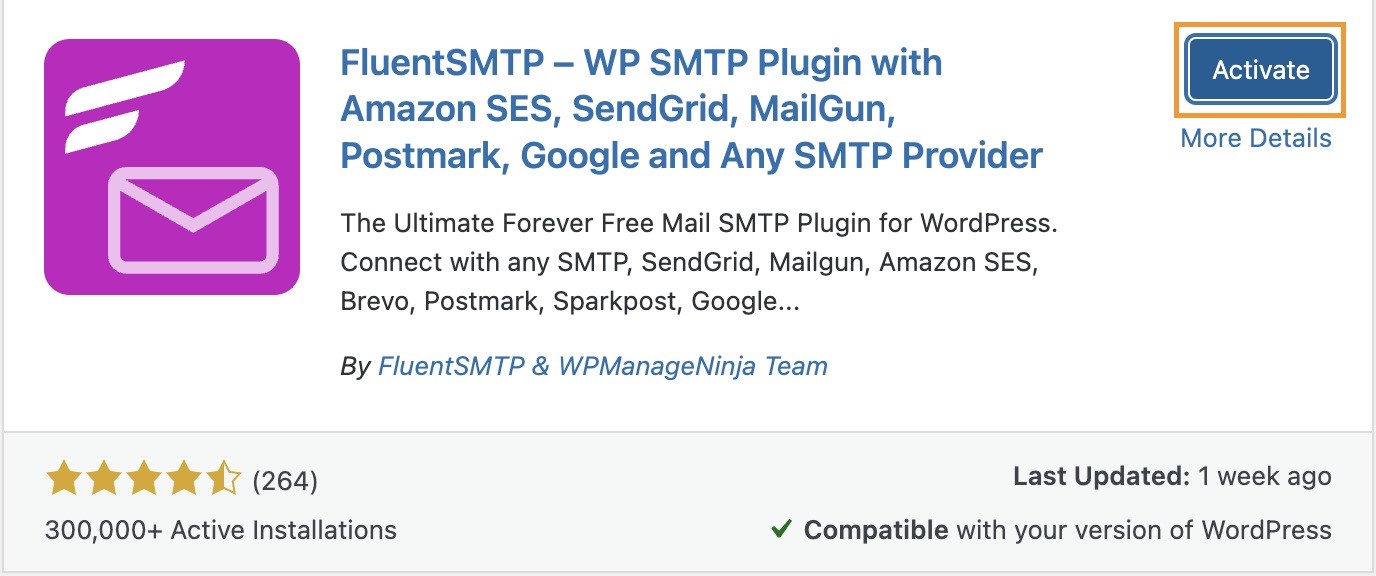Click the half-filled fifth rating star

222,480
